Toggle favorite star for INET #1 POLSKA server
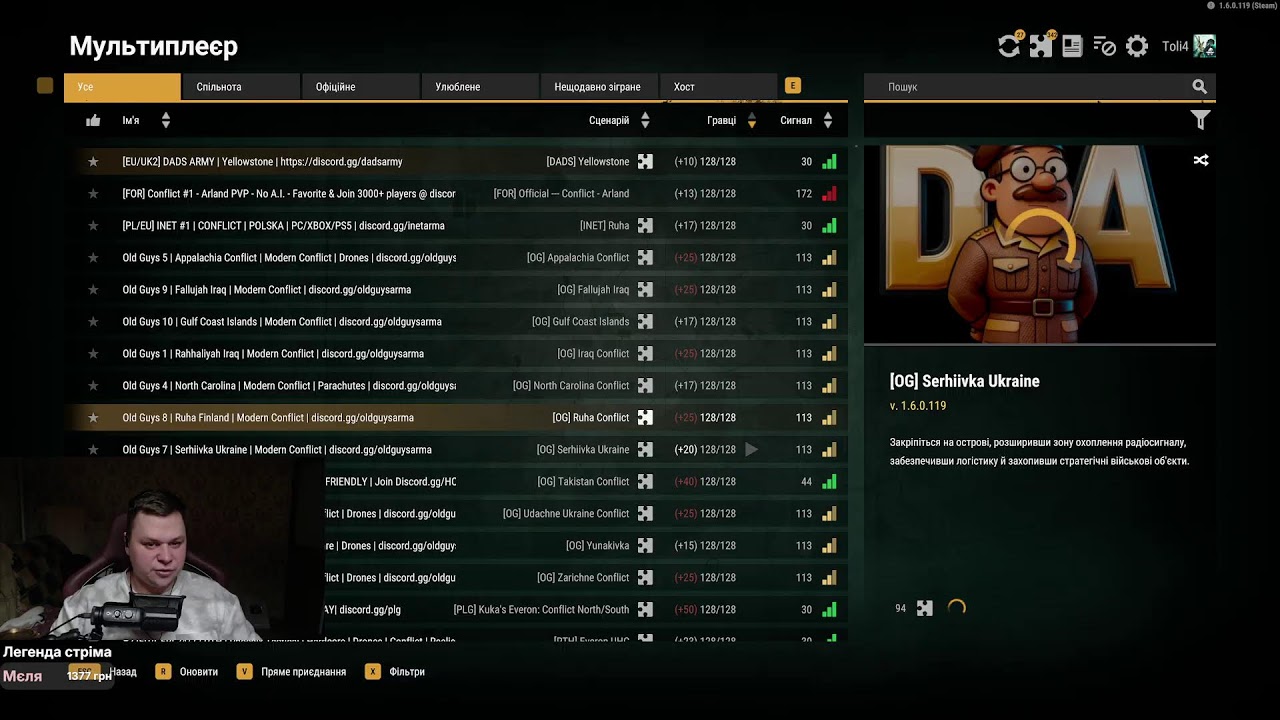This screenshot has width=1280, height=720. [x=93, y=226]
